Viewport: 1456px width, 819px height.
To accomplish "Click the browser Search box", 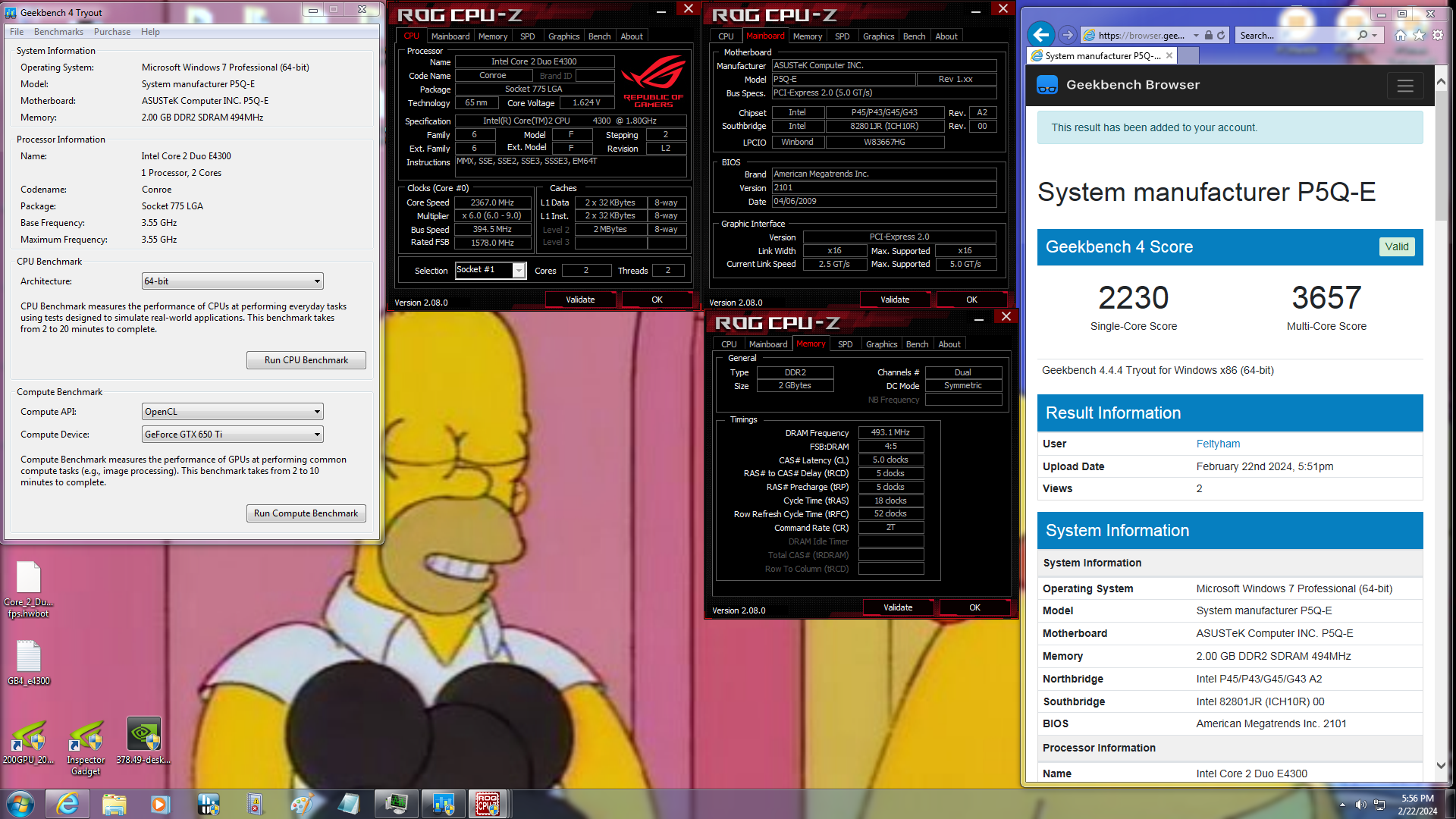I will tap(1295, 35).
